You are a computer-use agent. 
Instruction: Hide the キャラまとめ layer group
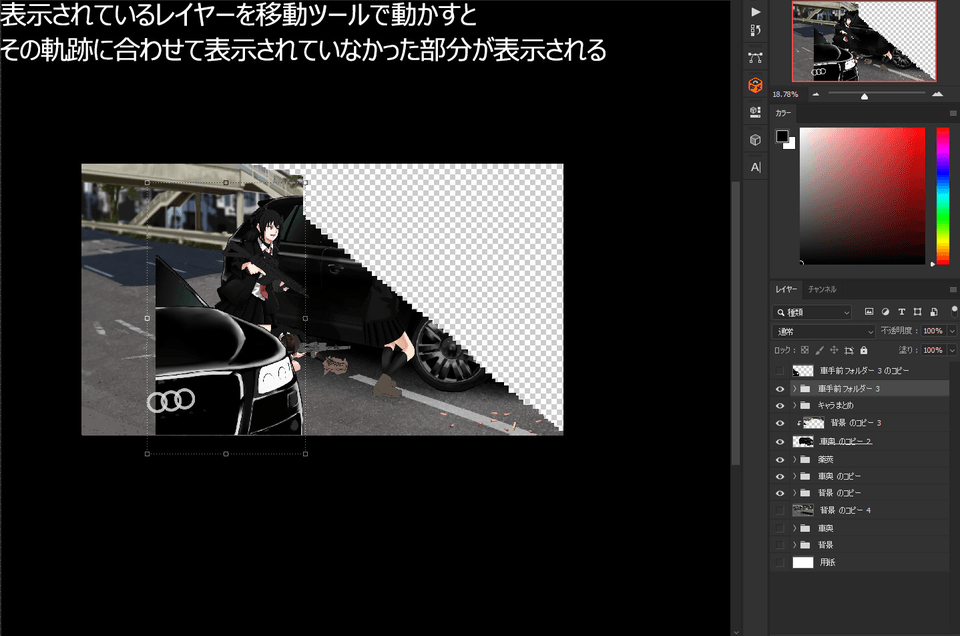click(x=780, y=406)
